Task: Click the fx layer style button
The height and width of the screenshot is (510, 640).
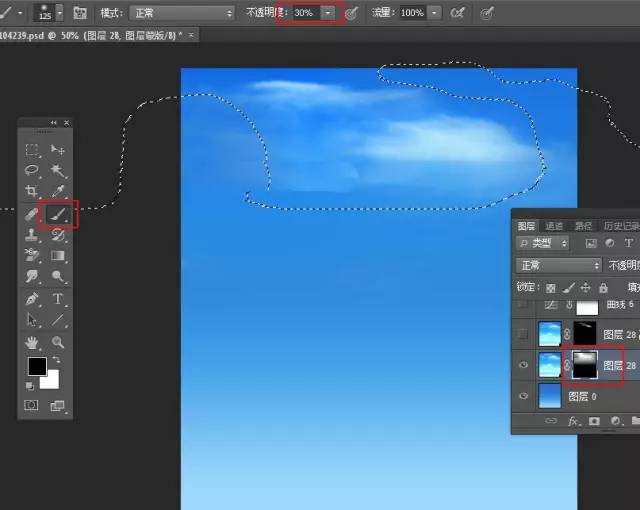Action: tap(574, 422)
